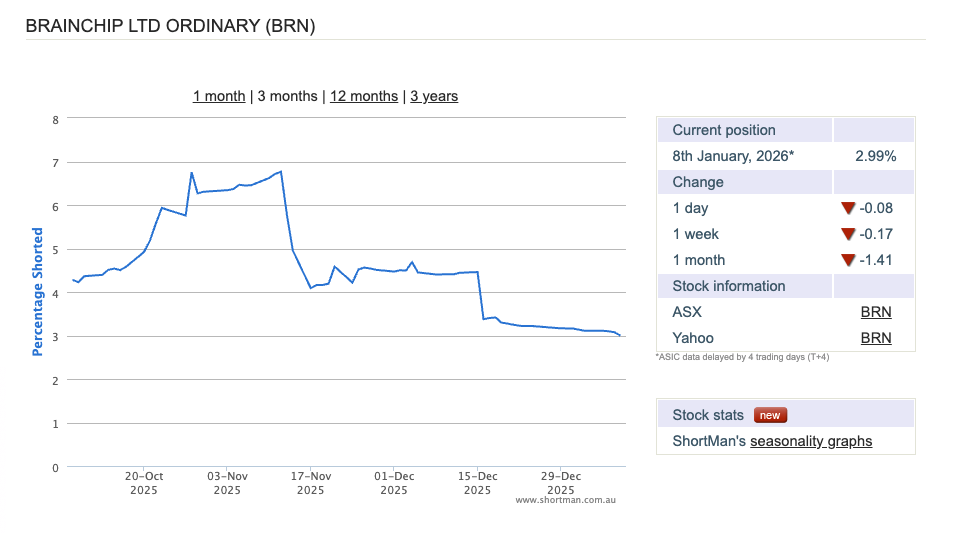
Task: Show the 3 years chart range
Action: tap(434, 96)
